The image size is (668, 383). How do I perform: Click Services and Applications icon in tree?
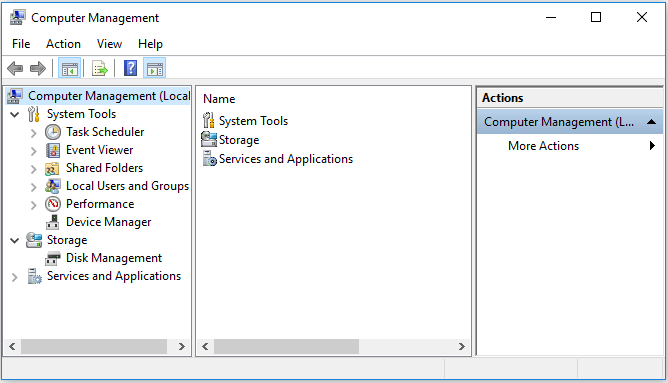click(x=34, y=276)
